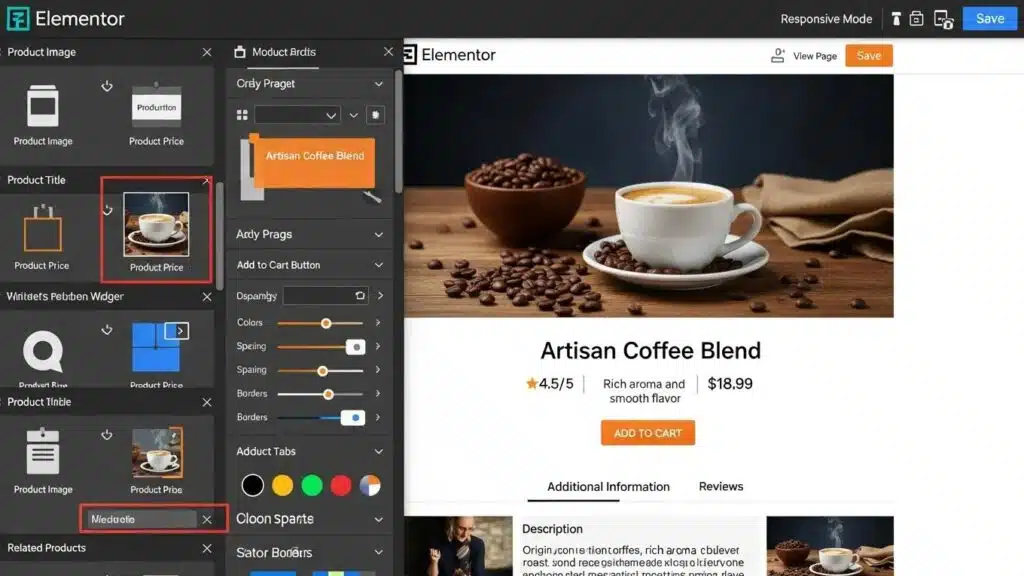Pick the yellow color swatch
This screenshot has height=576, width=1024.
coord(282,485)
